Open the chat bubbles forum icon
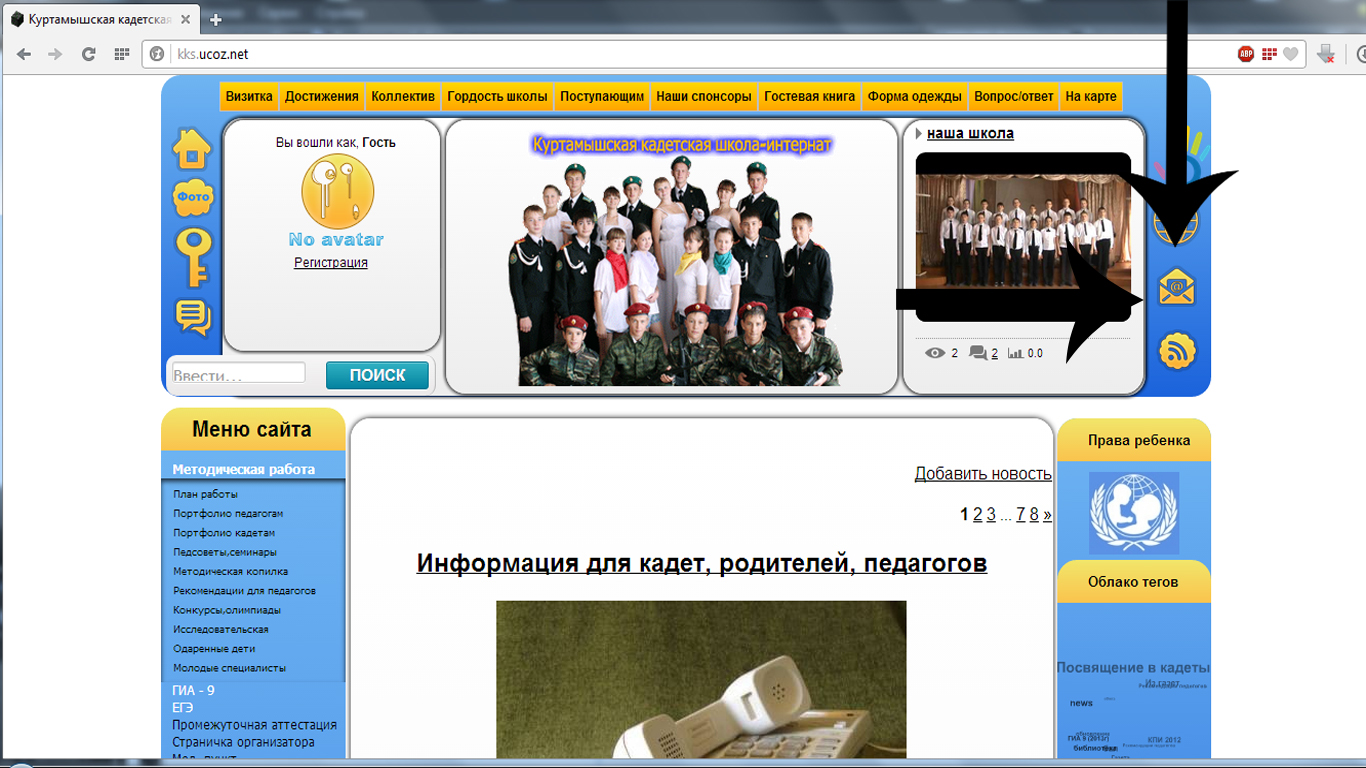 point(193,317)
